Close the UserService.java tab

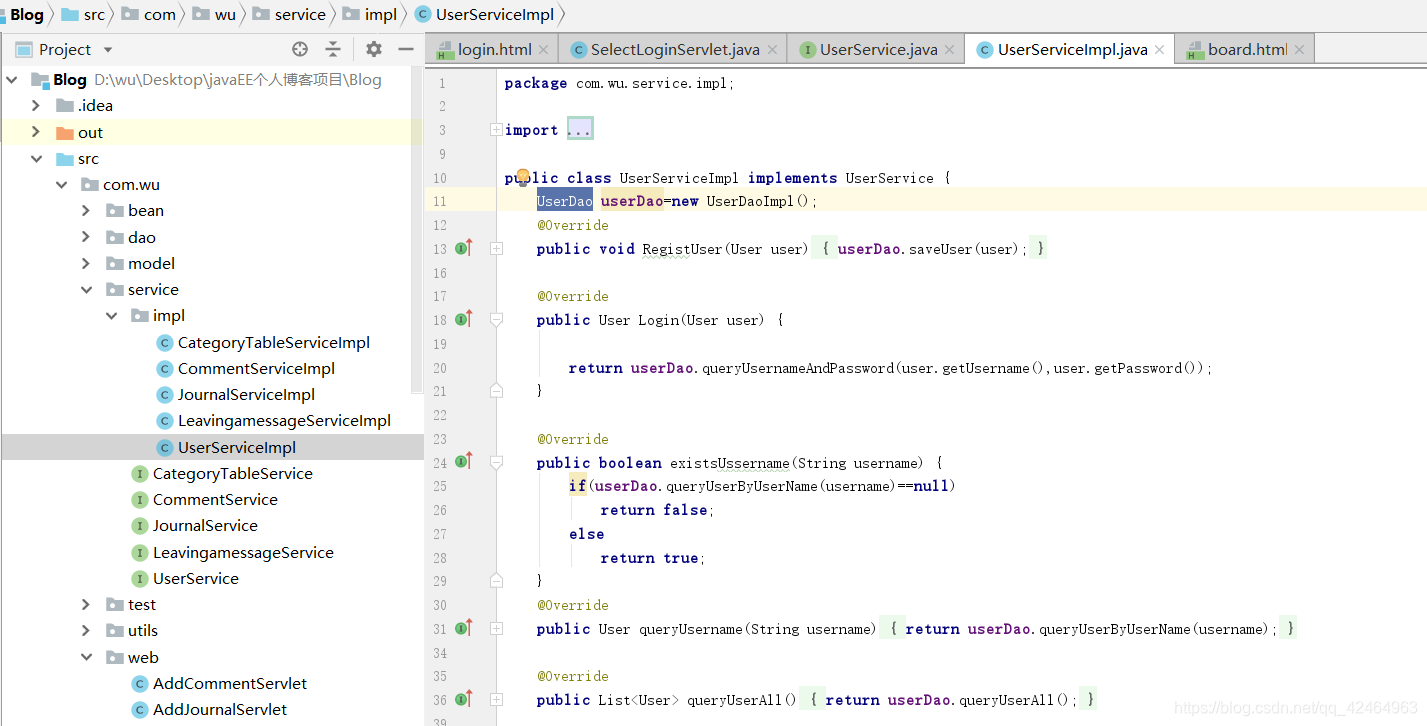point(949,49)
